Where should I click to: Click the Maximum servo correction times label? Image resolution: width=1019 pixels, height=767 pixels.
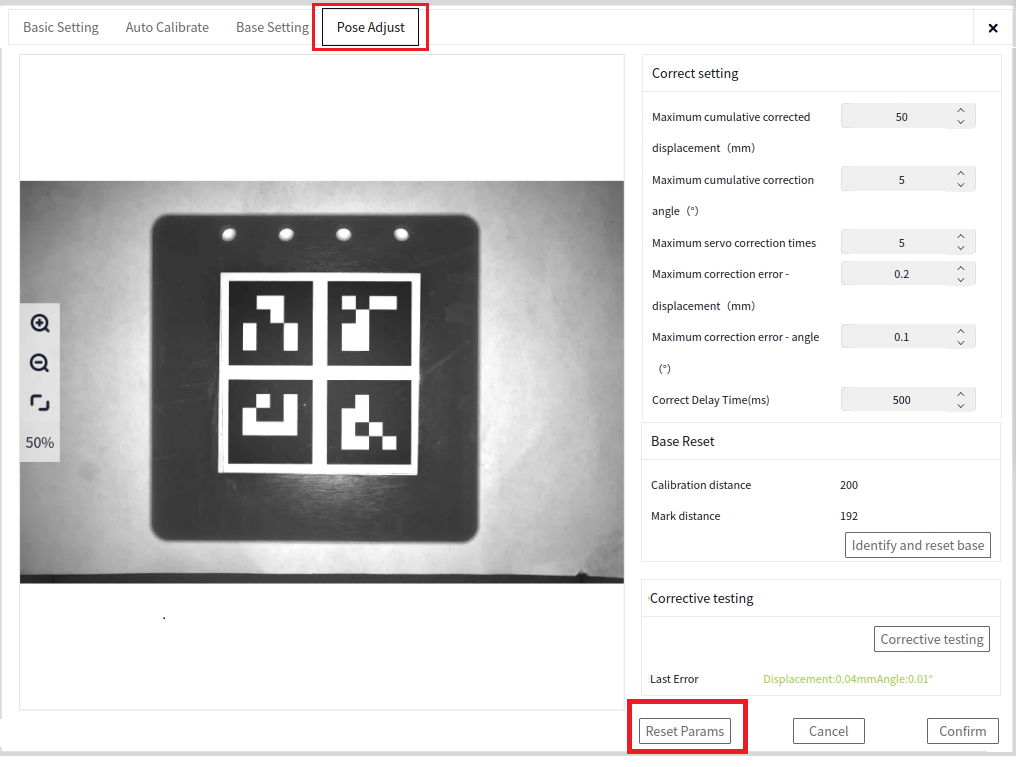click(x=734, y=243)
